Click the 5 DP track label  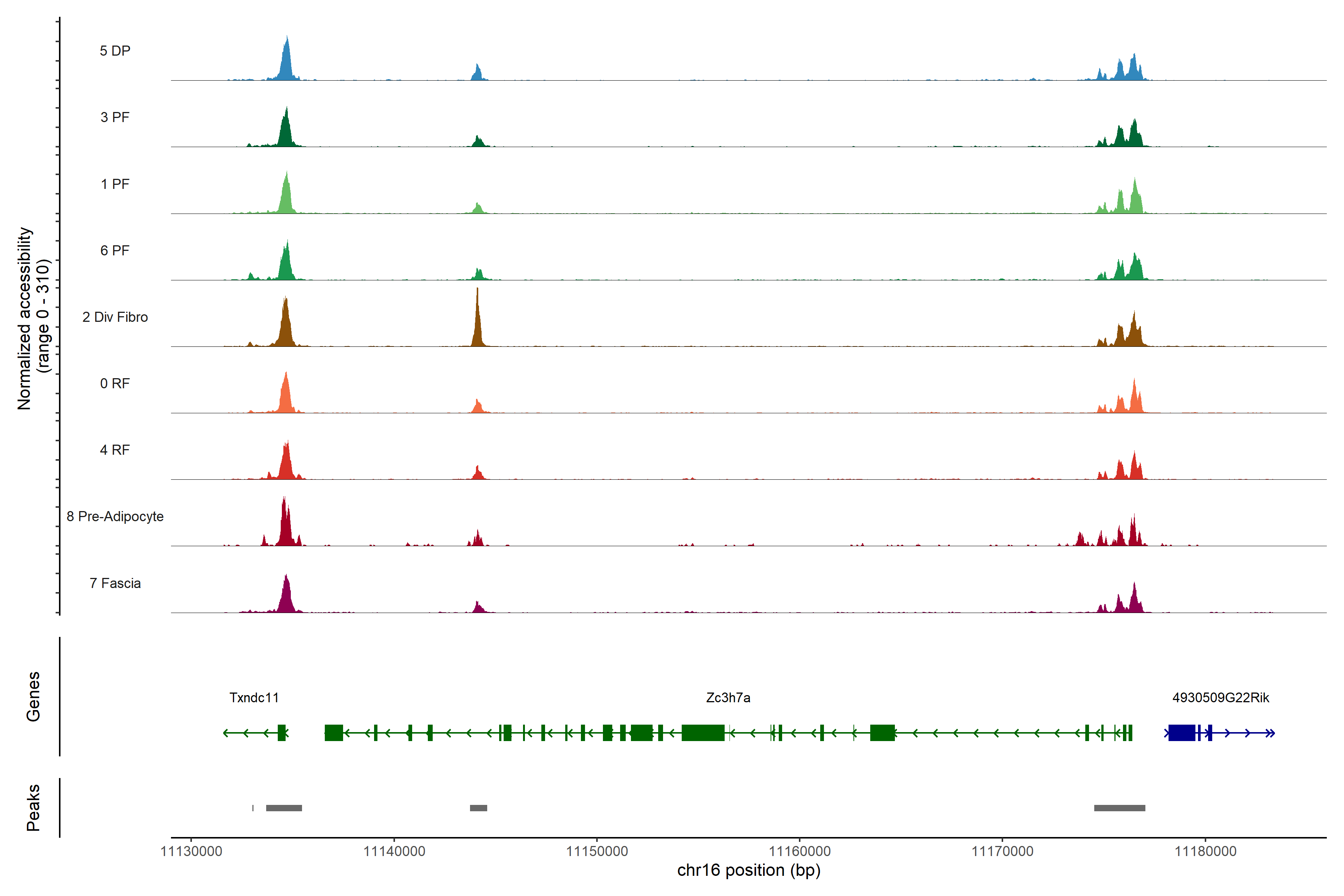click(115, 51)
